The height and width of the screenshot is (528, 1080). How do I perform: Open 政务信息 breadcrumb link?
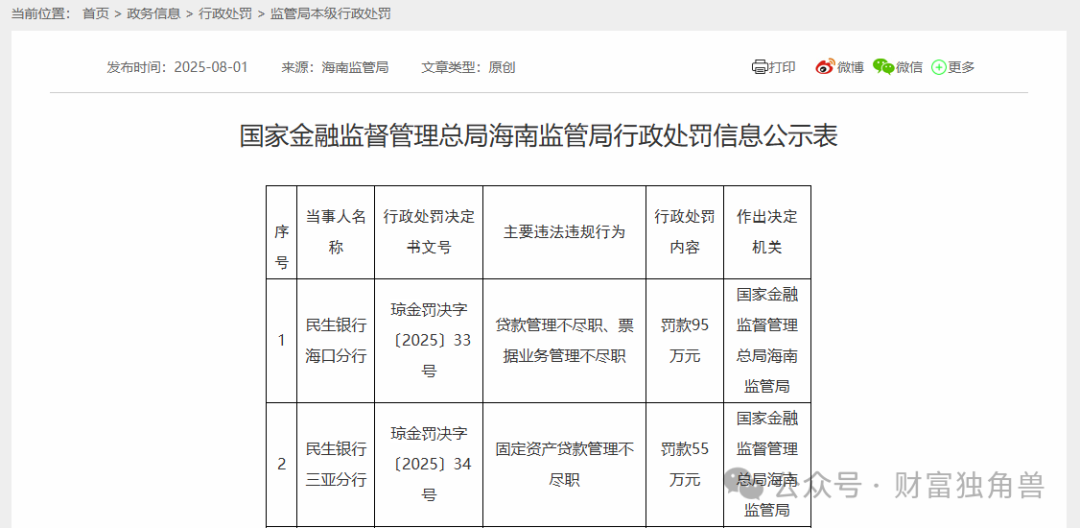click(154, 13)
